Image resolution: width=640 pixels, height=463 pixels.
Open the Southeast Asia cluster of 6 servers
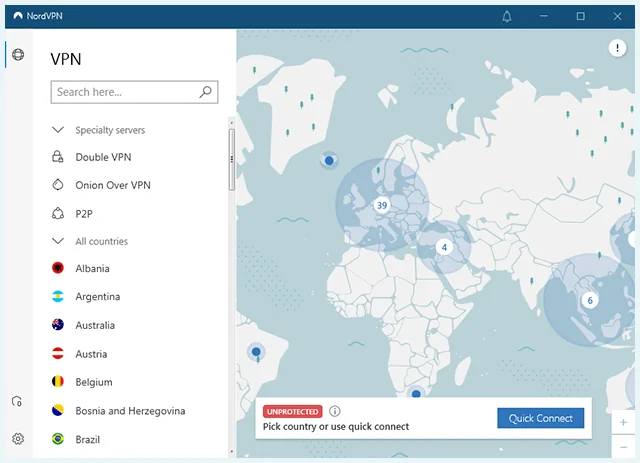tap(590, 301)
